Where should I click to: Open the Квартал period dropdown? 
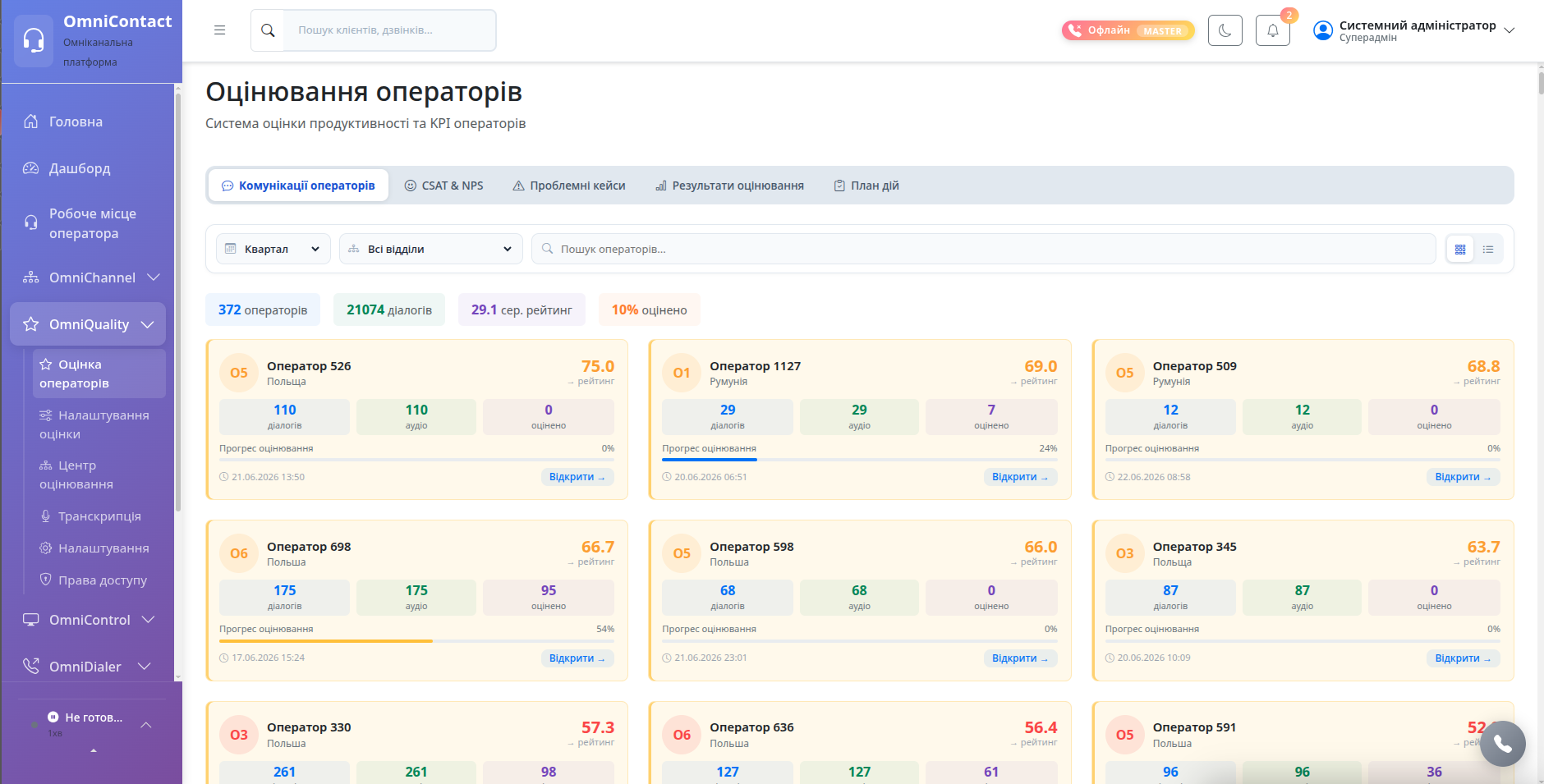click(273, 249)
